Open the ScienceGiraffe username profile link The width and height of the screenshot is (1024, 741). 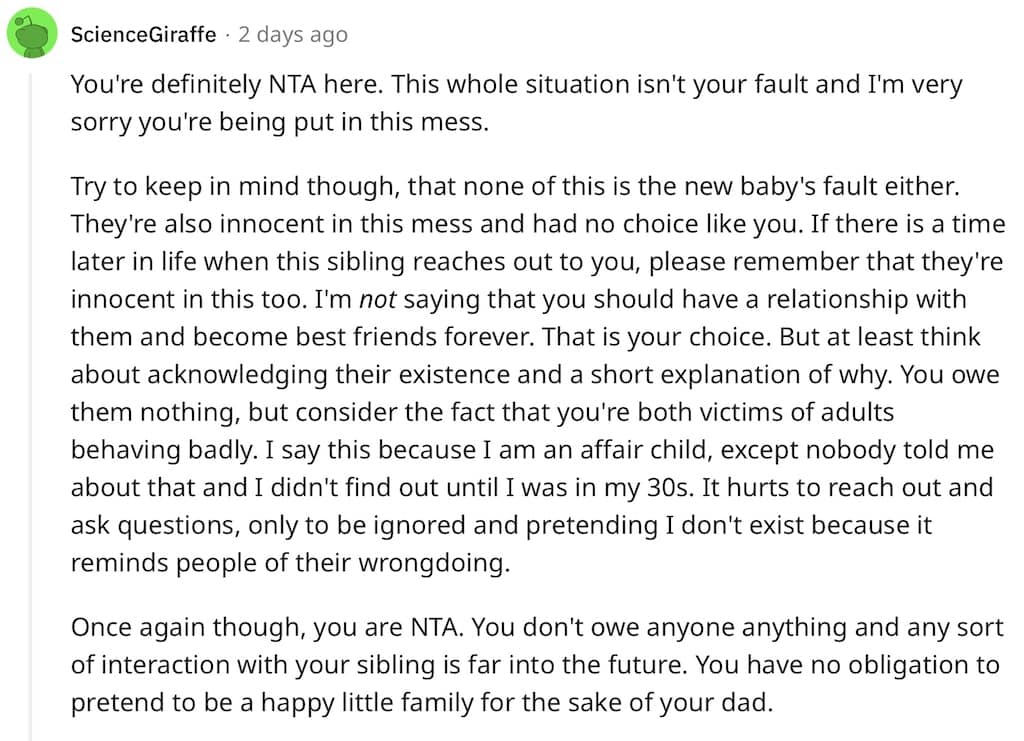143,34
